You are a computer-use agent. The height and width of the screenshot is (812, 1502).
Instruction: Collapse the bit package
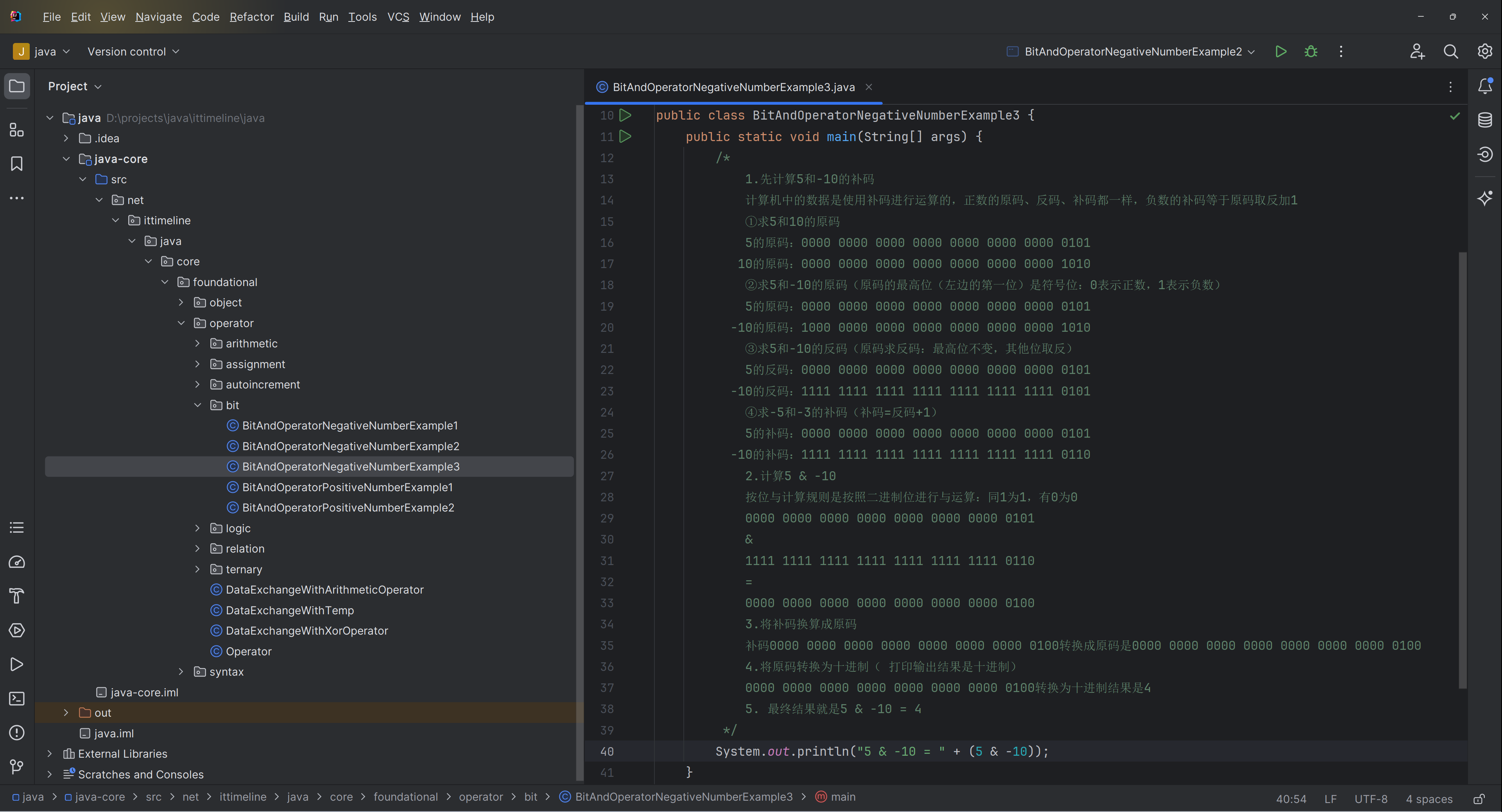197,404
